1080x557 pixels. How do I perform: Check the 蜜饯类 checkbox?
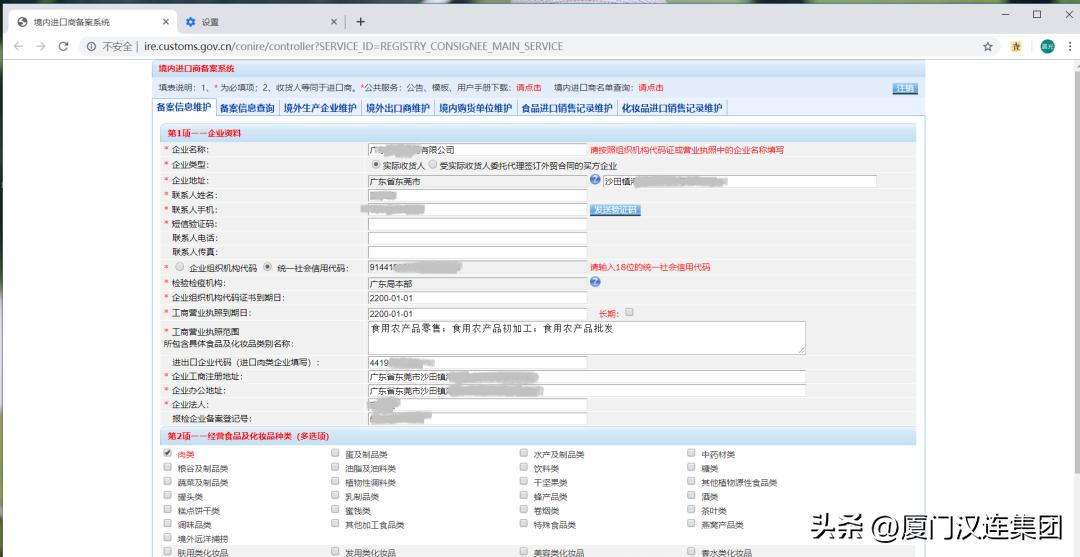point(335,510)
